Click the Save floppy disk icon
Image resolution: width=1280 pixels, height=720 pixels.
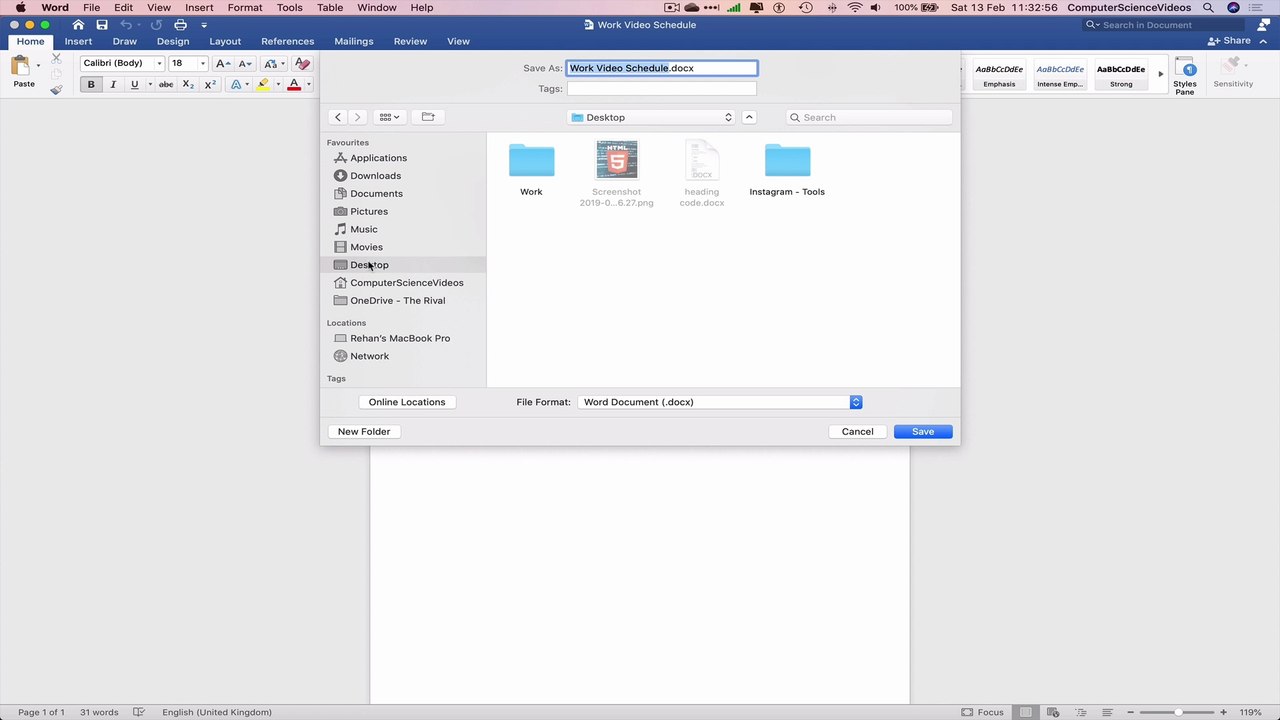102,24
